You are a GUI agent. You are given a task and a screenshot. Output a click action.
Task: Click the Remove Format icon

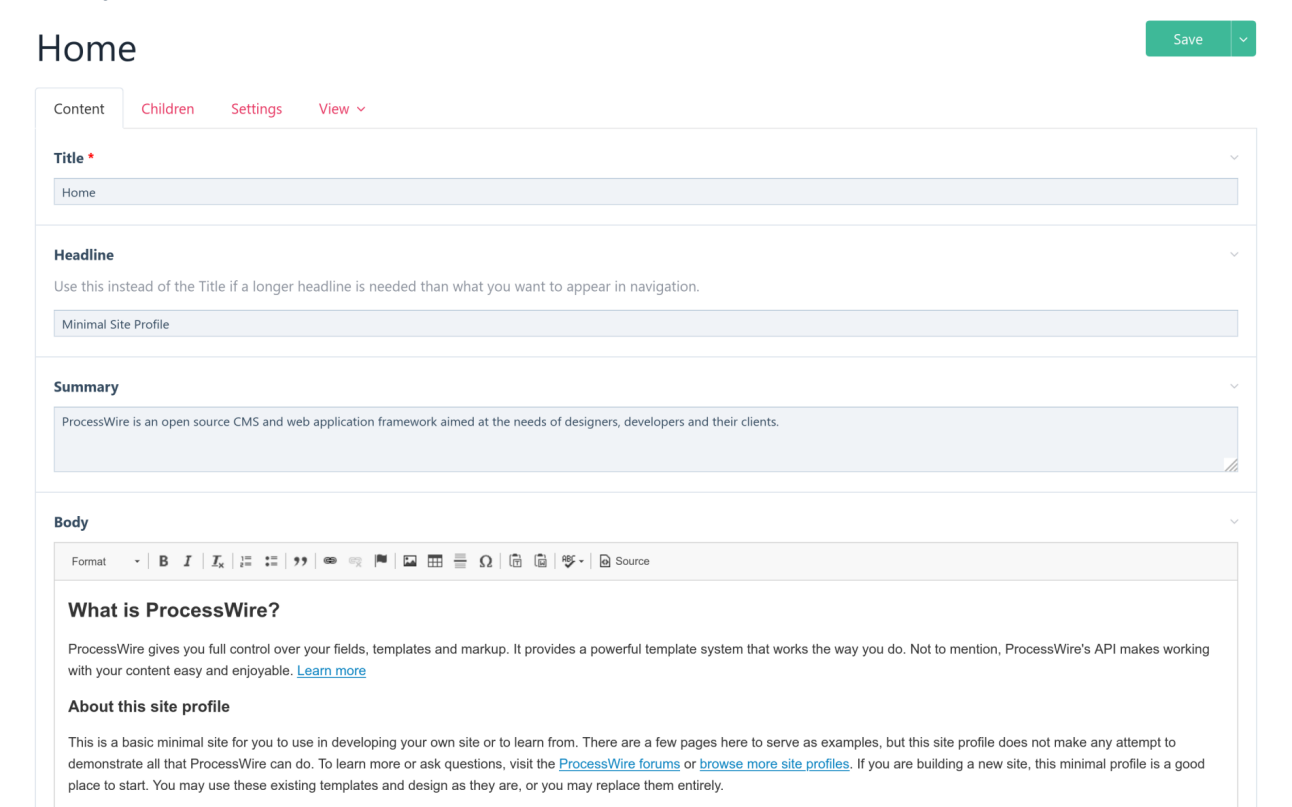217,562
